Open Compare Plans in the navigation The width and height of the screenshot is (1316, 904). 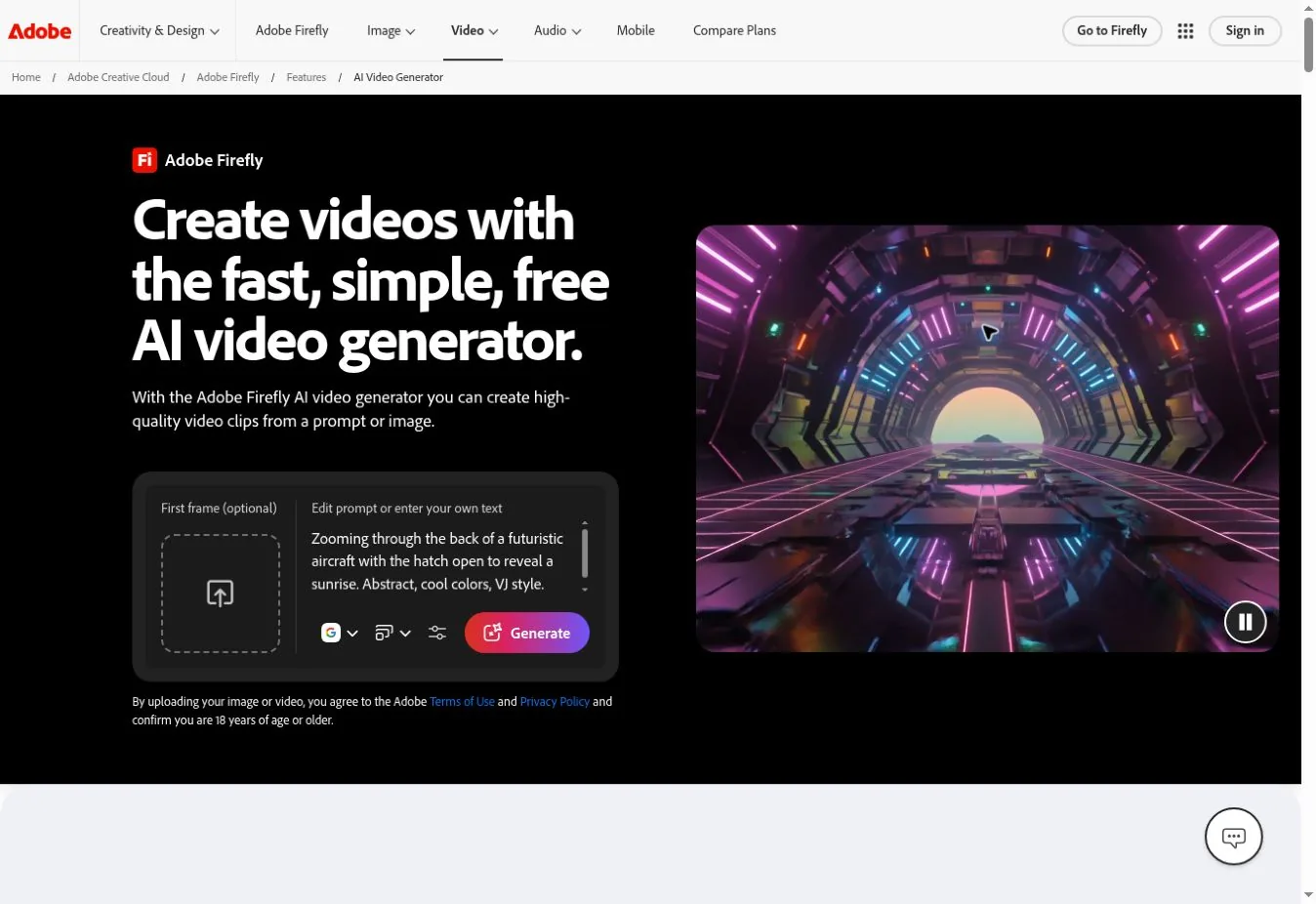click(x=734, y=30)
